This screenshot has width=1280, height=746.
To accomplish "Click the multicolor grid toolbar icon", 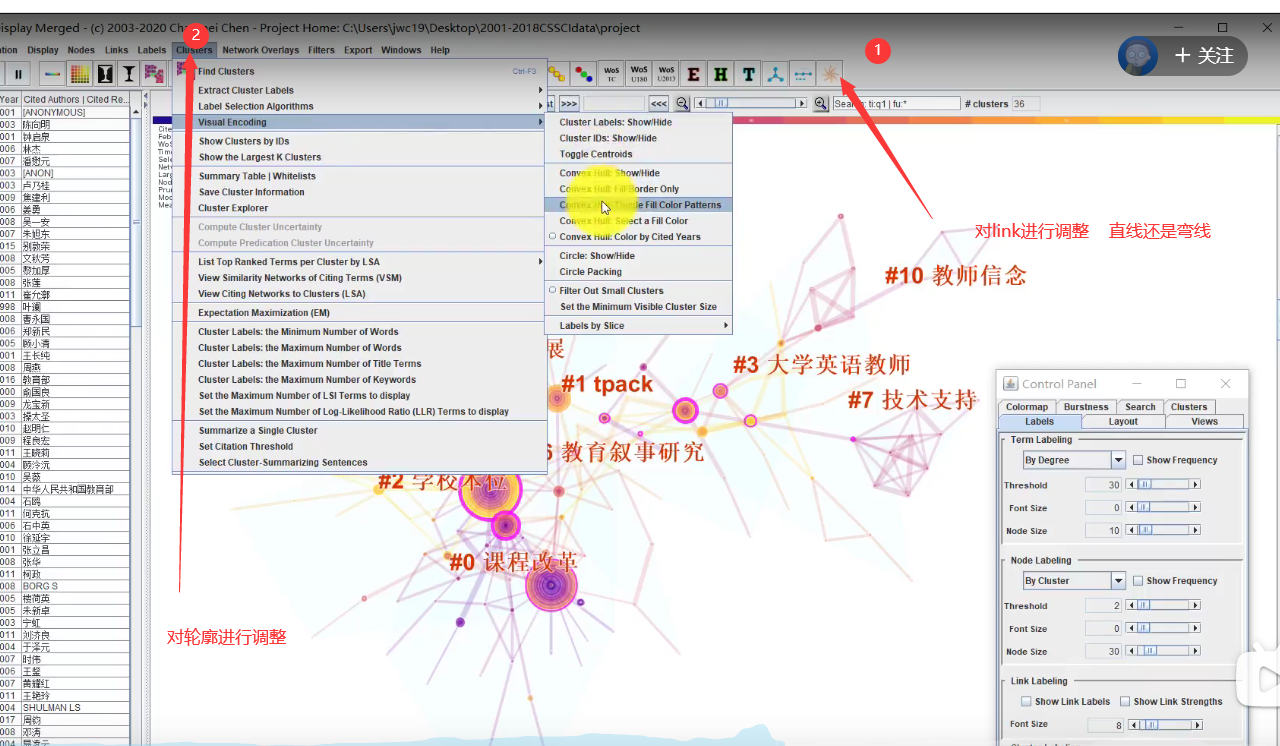I will 80,74.
